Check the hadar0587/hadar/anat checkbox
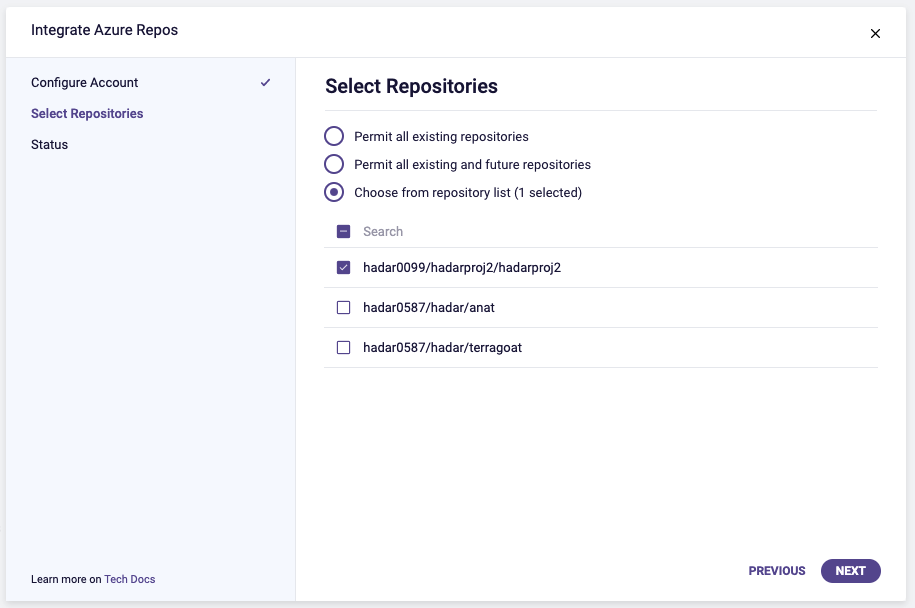Viewport: 915px width, 608px height. 344,308
